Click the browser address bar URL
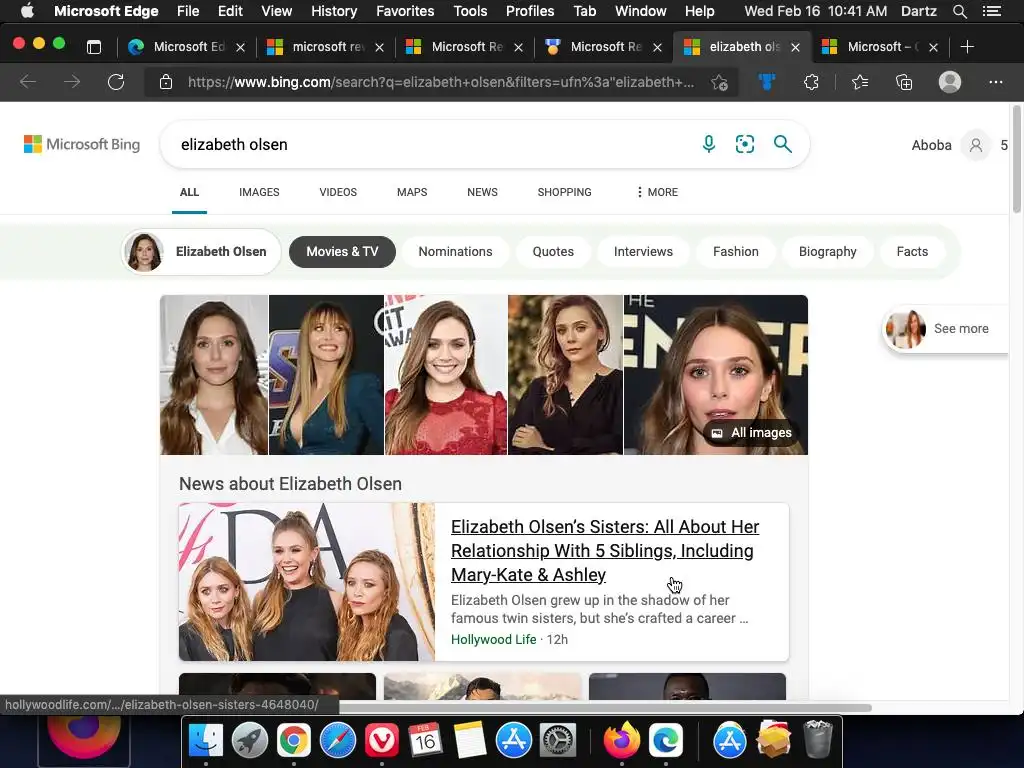Image resolution: width=1024 pixels, height=768 pixels. pos(441,82)
